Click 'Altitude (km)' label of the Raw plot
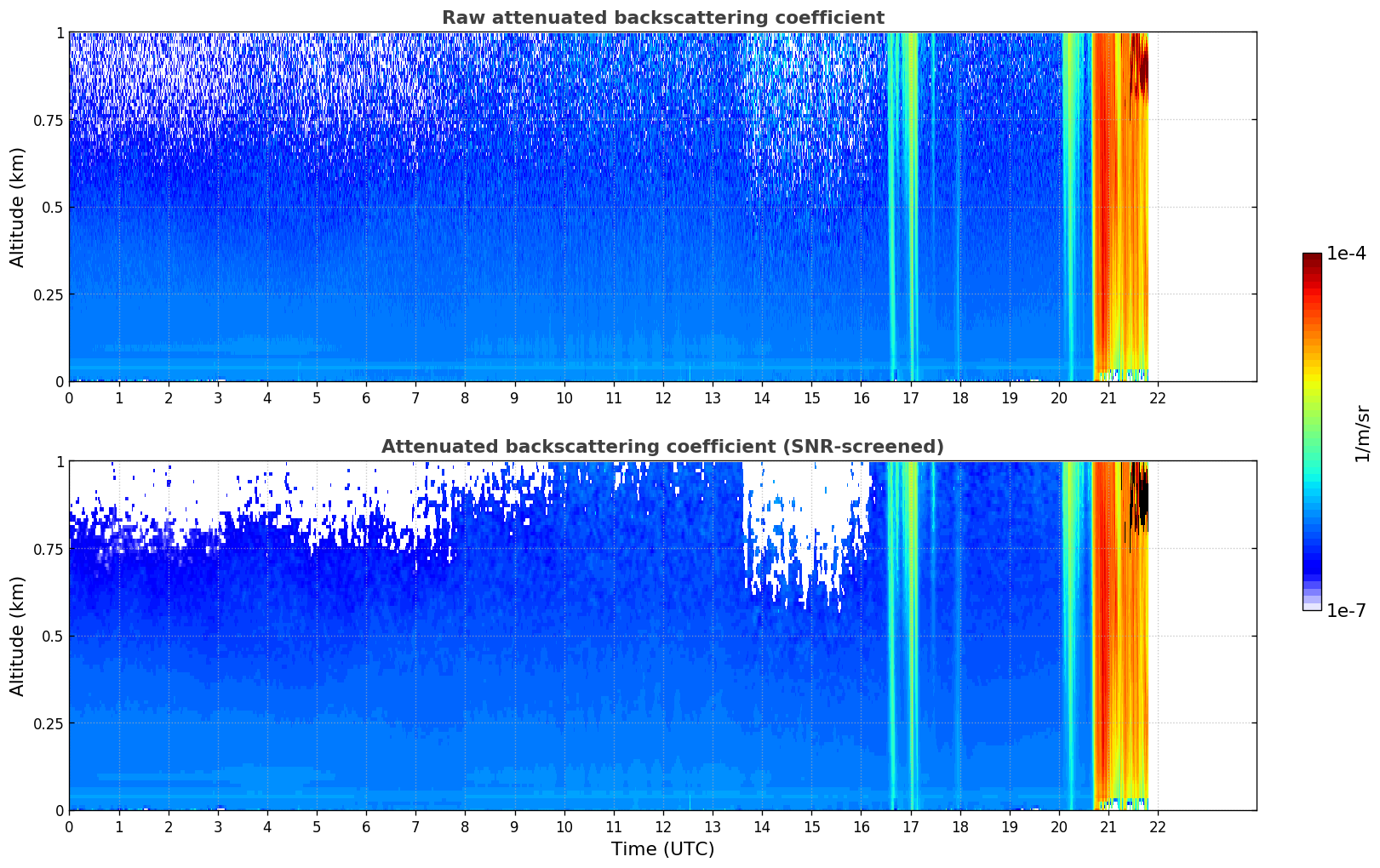 18,207
